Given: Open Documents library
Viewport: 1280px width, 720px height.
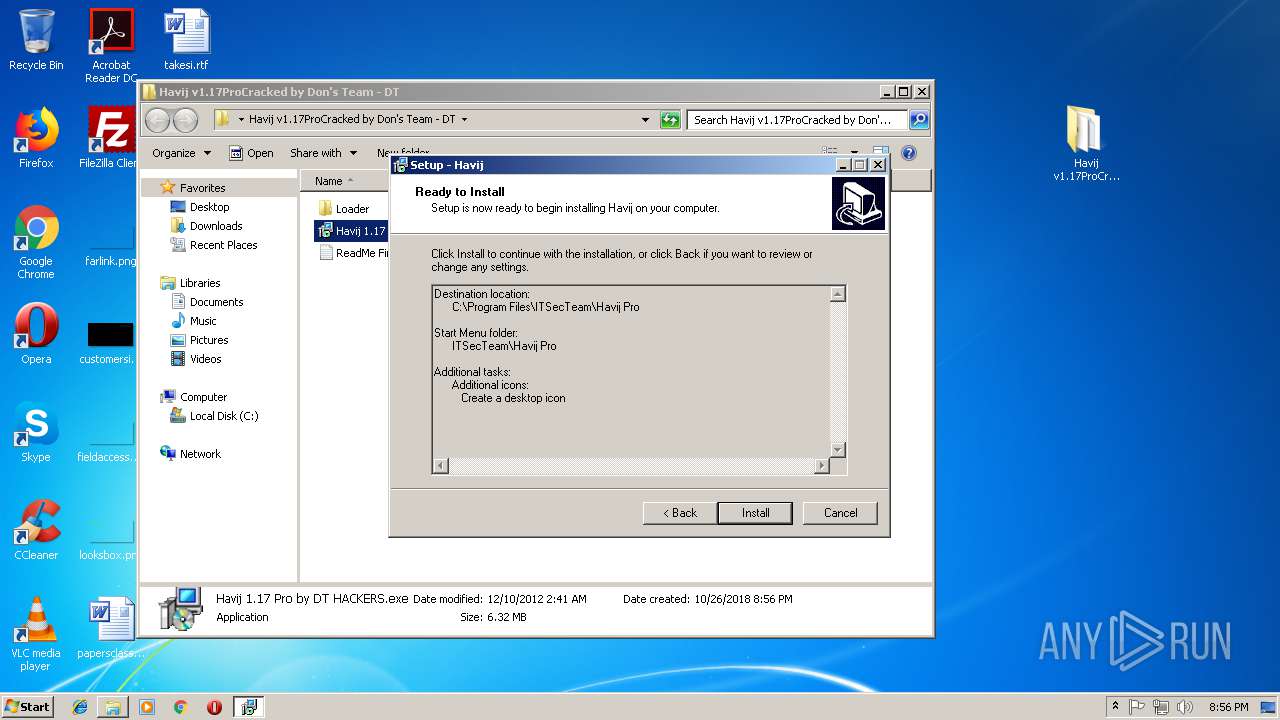Looking at the screenshot, I should 216,302.
